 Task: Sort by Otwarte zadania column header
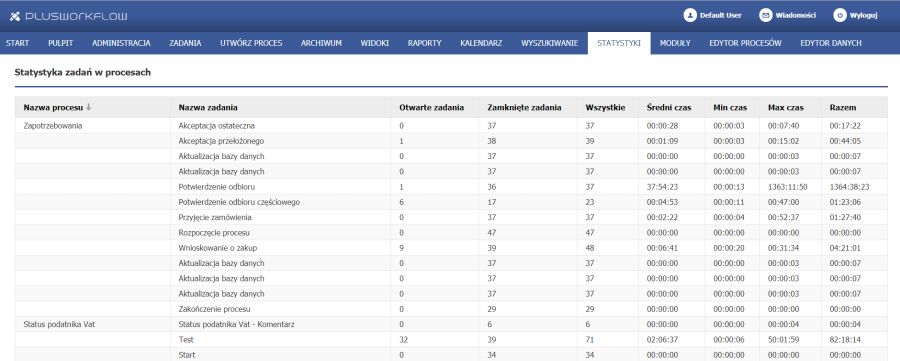click(432, 107)
